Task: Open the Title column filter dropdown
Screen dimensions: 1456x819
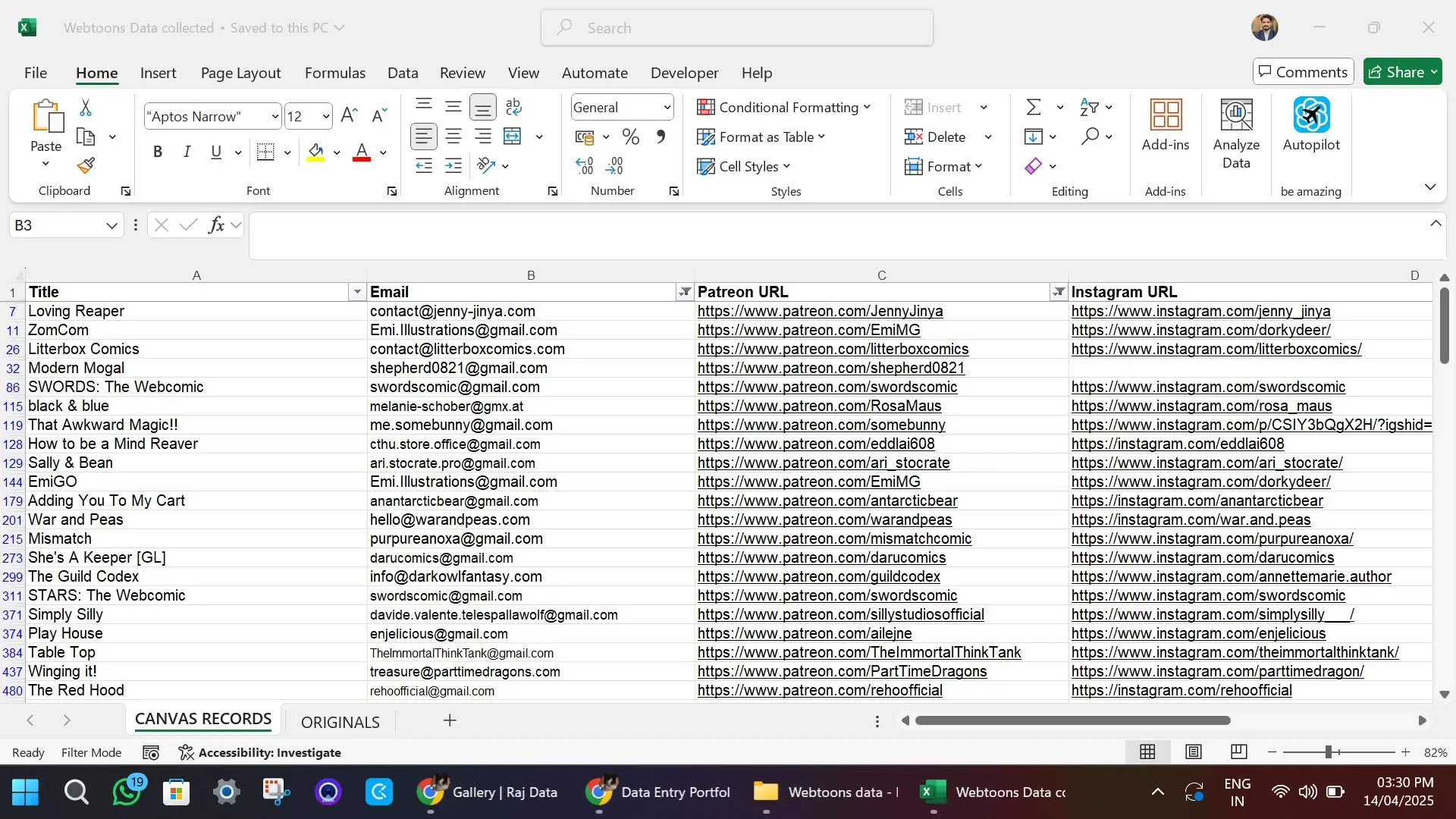Action: tap(357, 292)
